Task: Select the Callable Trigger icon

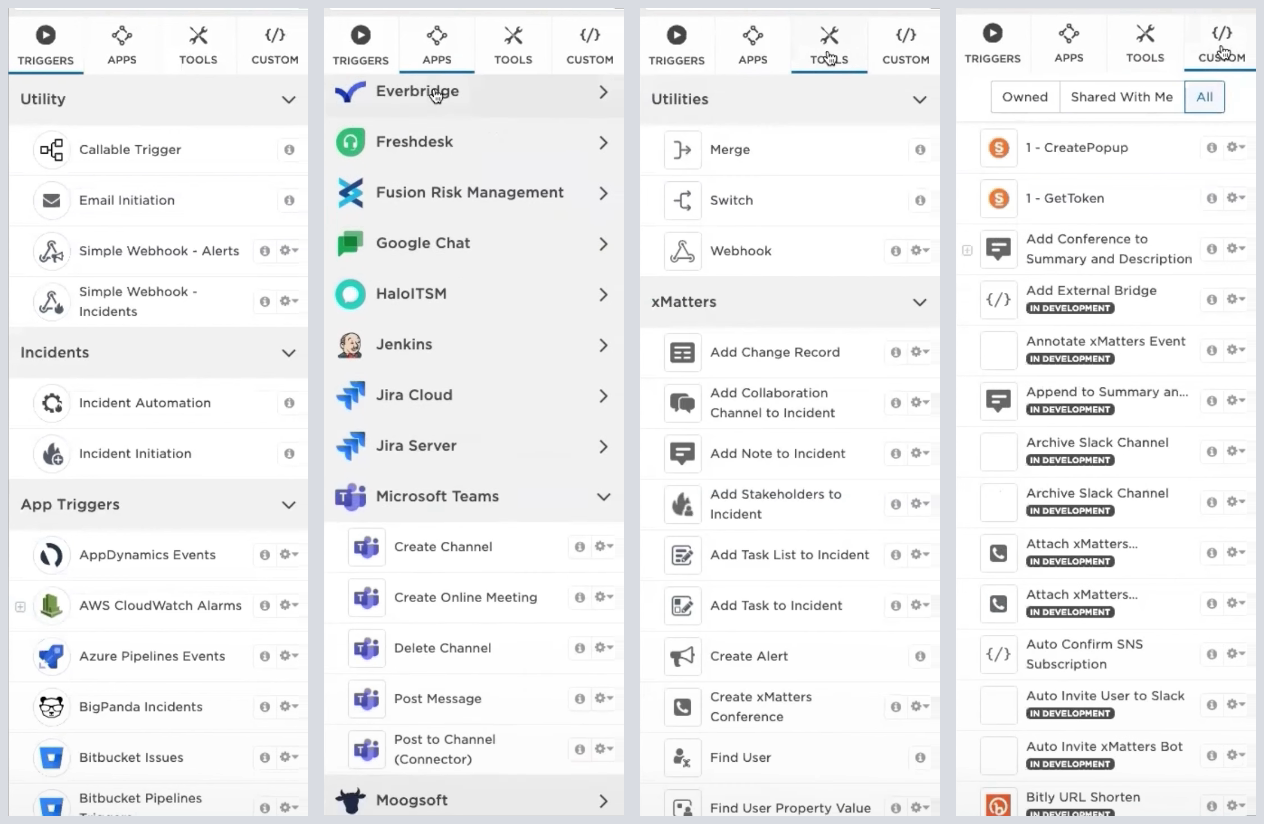Action: [51, 150]
